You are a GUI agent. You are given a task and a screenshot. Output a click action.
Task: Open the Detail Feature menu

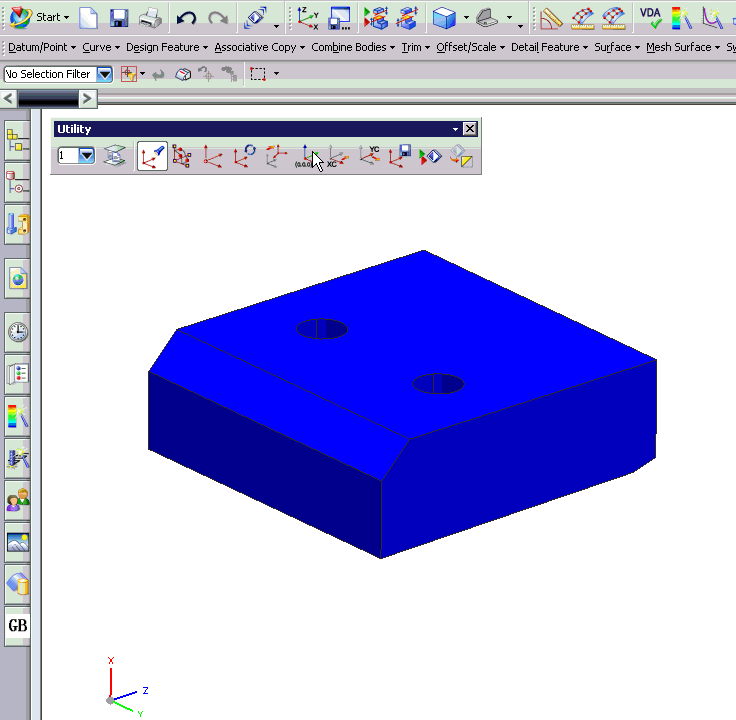point(549,47)
